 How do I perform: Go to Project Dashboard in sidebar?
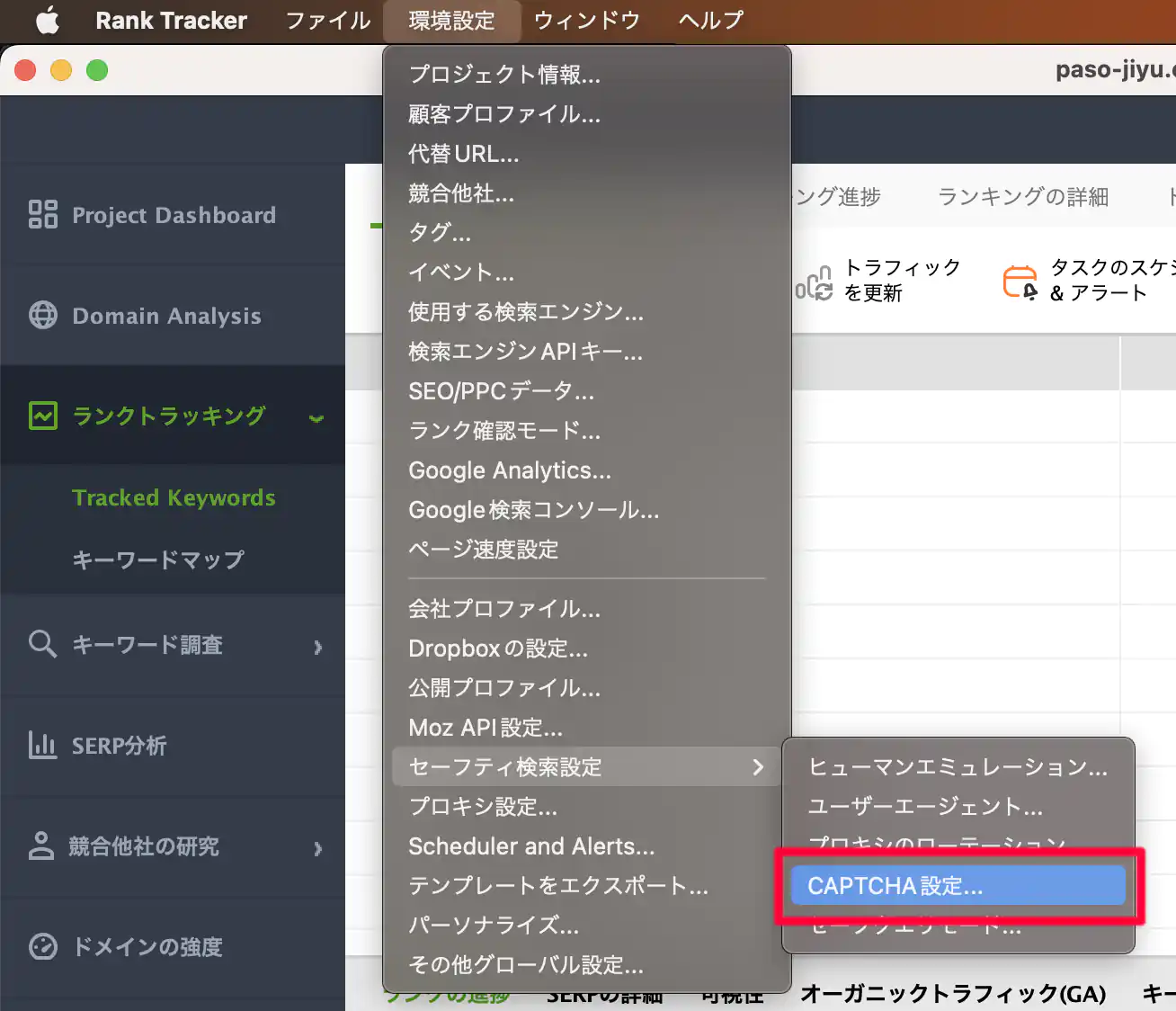click(x=173, y=214)
